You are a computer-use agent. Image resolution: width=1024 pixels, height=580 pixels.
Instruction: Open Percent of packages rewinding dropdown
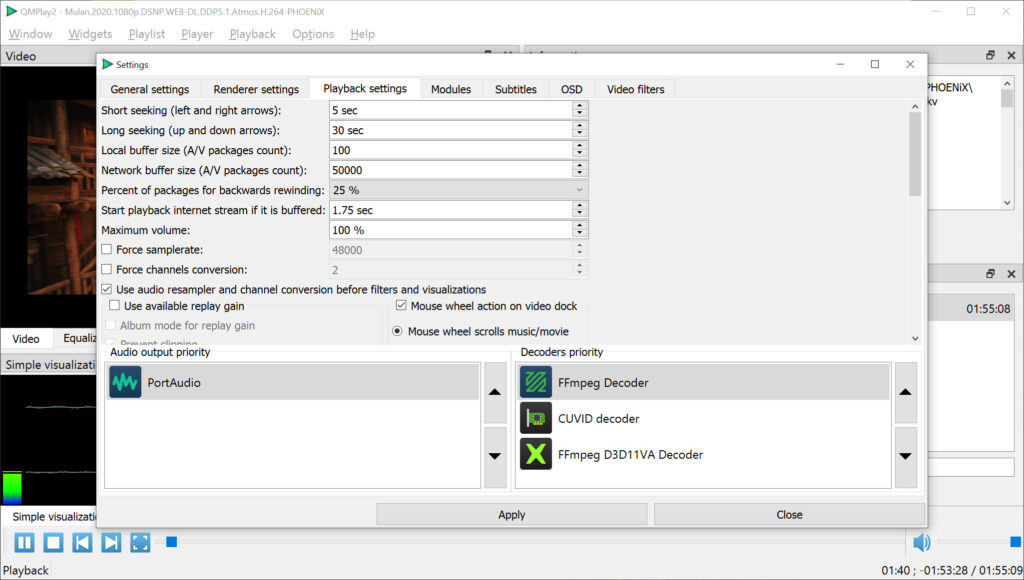[458, 190]
